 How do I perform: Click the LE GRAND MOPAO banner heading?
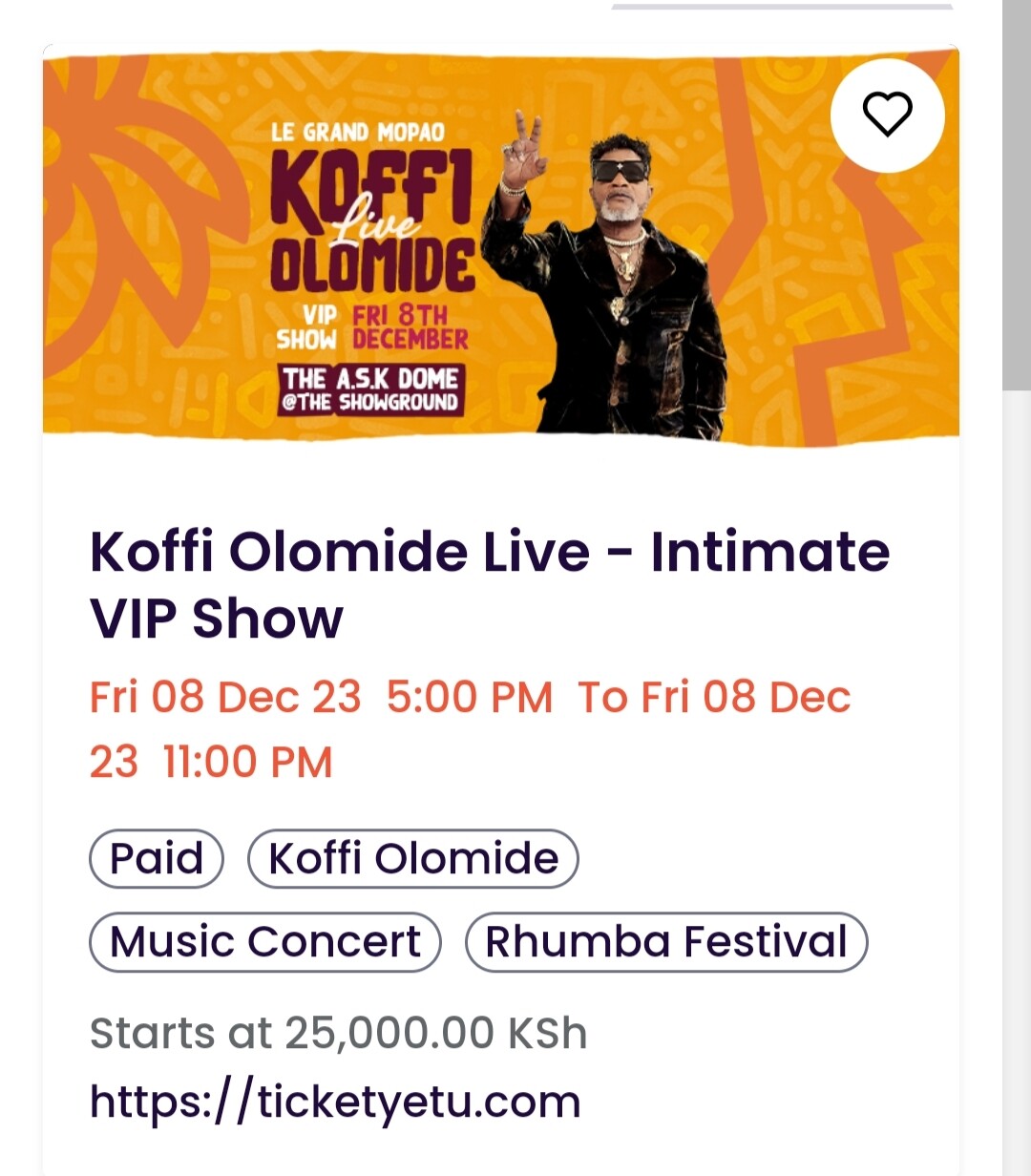point(357,132)
